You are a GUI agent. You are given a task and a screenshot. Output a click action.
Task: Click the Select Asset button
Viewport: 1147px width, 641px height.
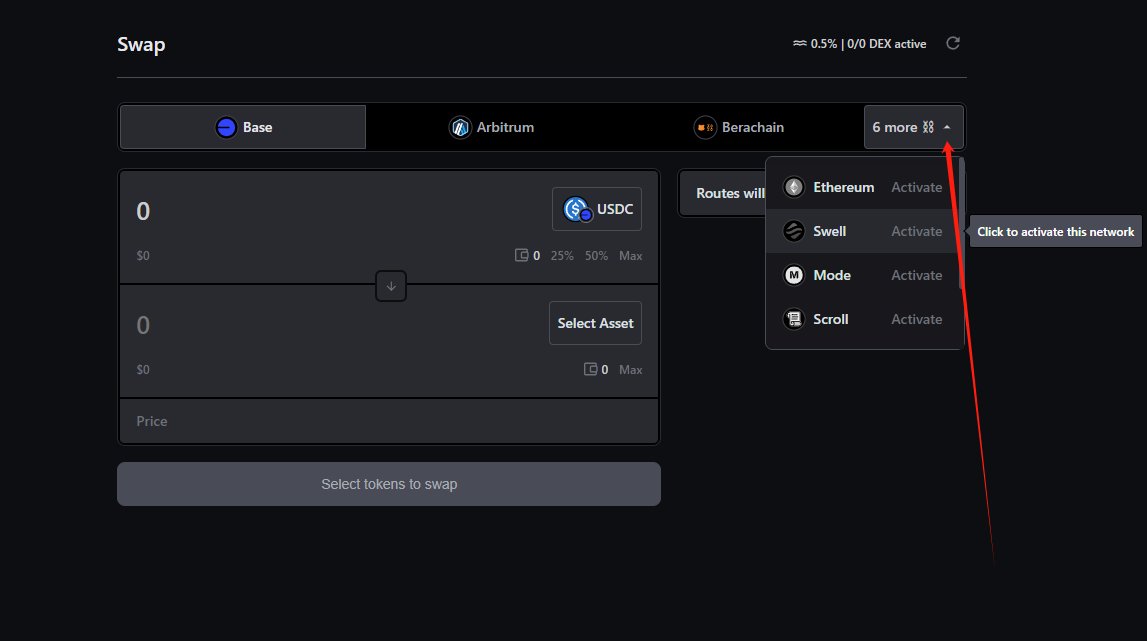pos(595,323)
